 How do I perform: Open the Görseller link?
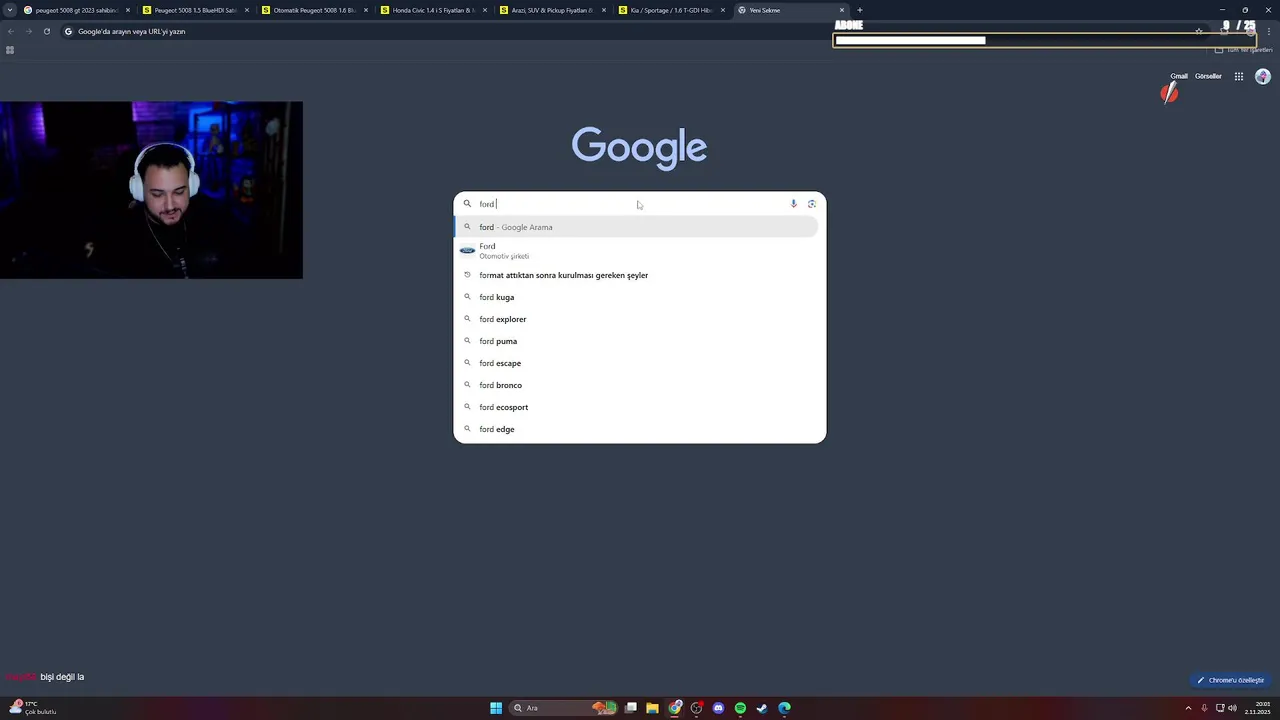(x=1208, y=76)
